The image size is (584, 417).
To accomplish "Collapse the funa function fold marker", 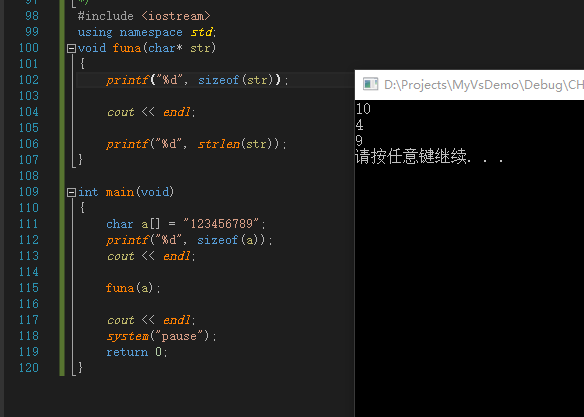I will (71, 48).
